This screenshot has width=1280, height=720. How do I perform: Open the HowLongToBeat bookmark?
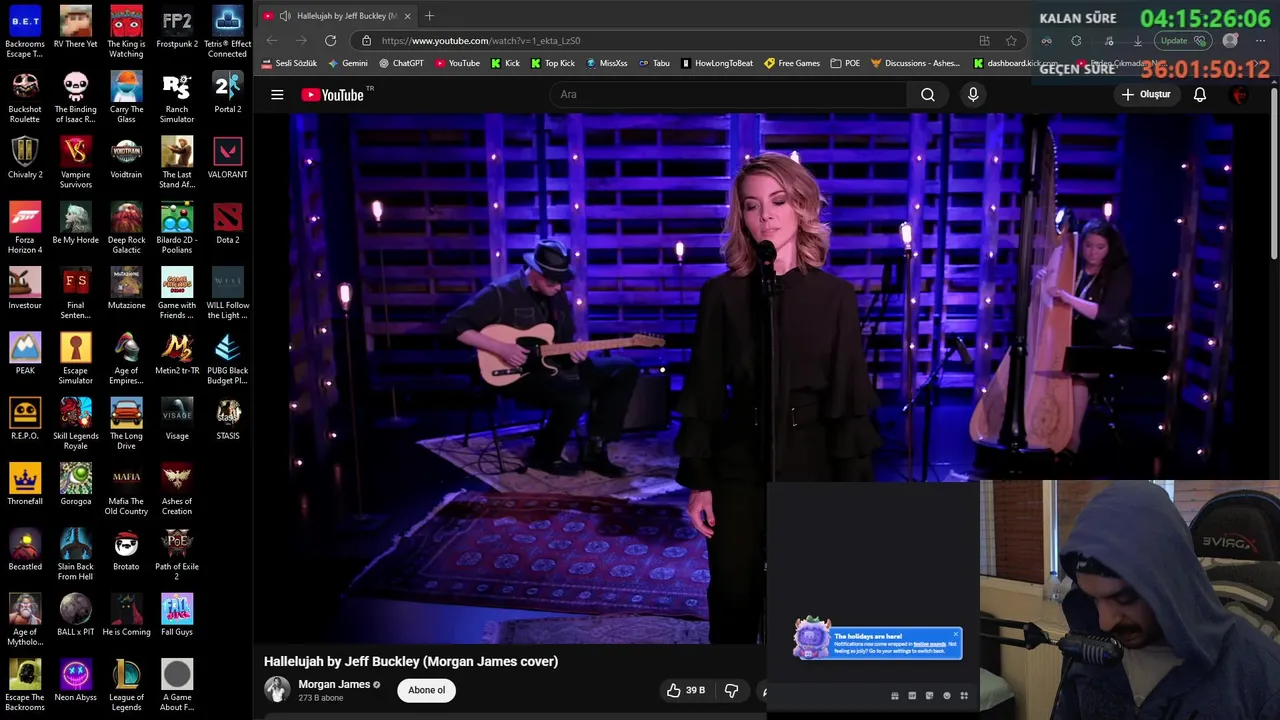pyautogui.click(x=717, y=63)
